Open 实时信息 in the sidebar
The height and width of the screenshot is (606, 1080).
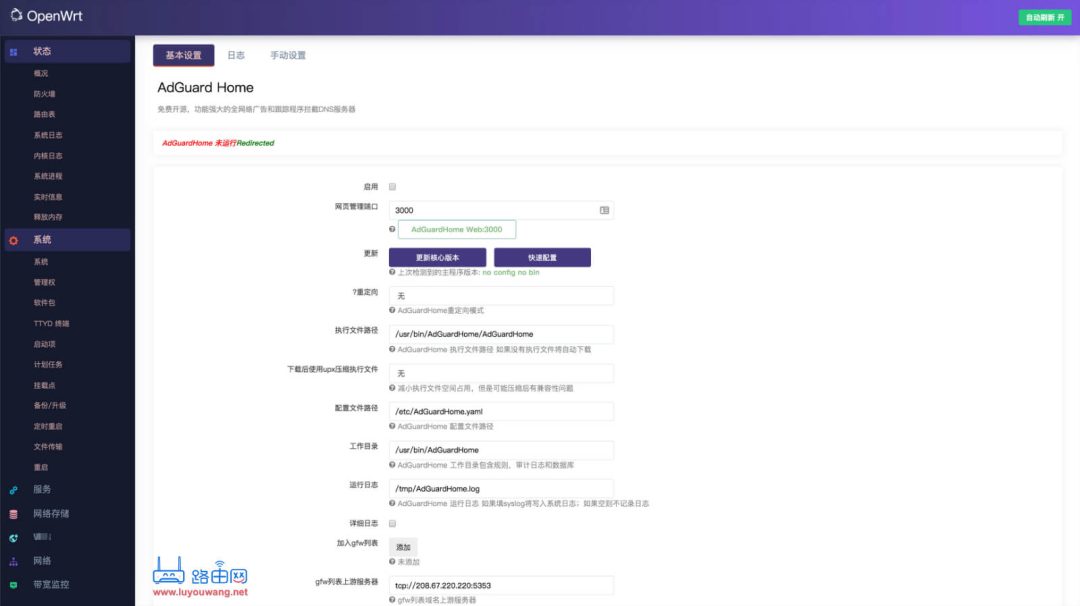pos(48,197)
